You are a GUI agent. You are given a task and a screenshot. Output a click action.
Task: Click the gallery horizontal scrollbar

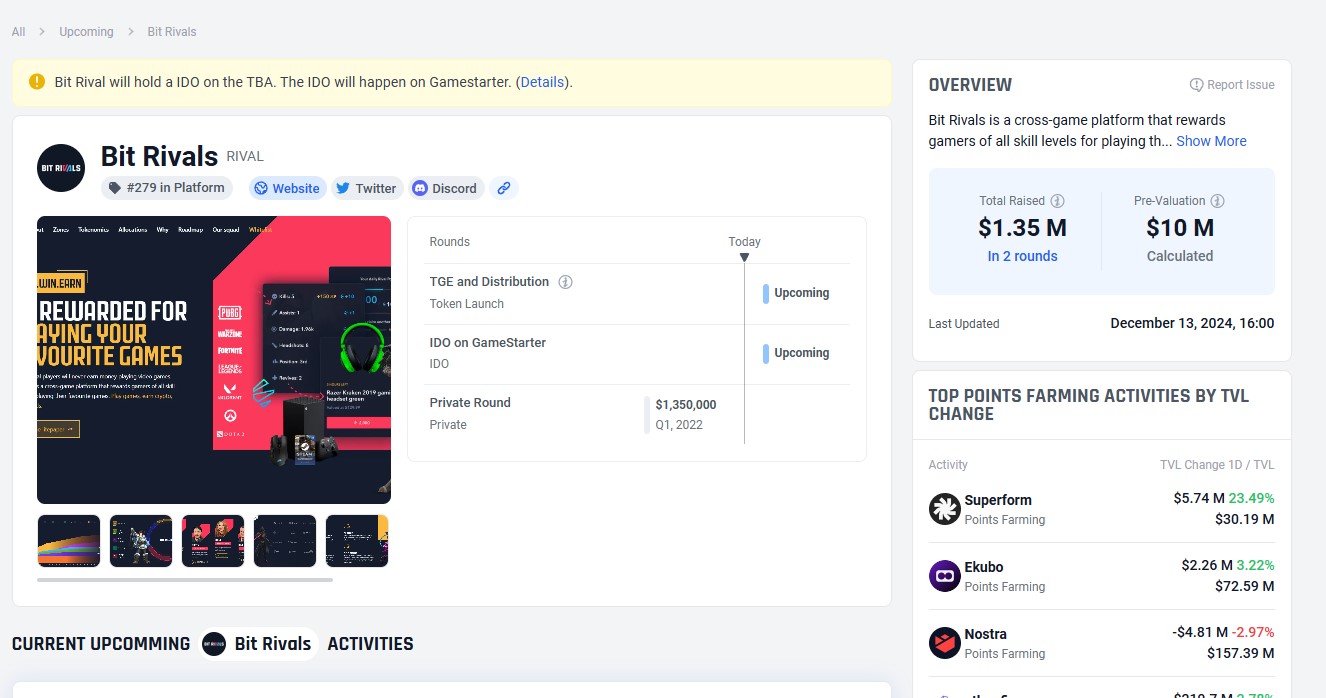coord(184,579)
